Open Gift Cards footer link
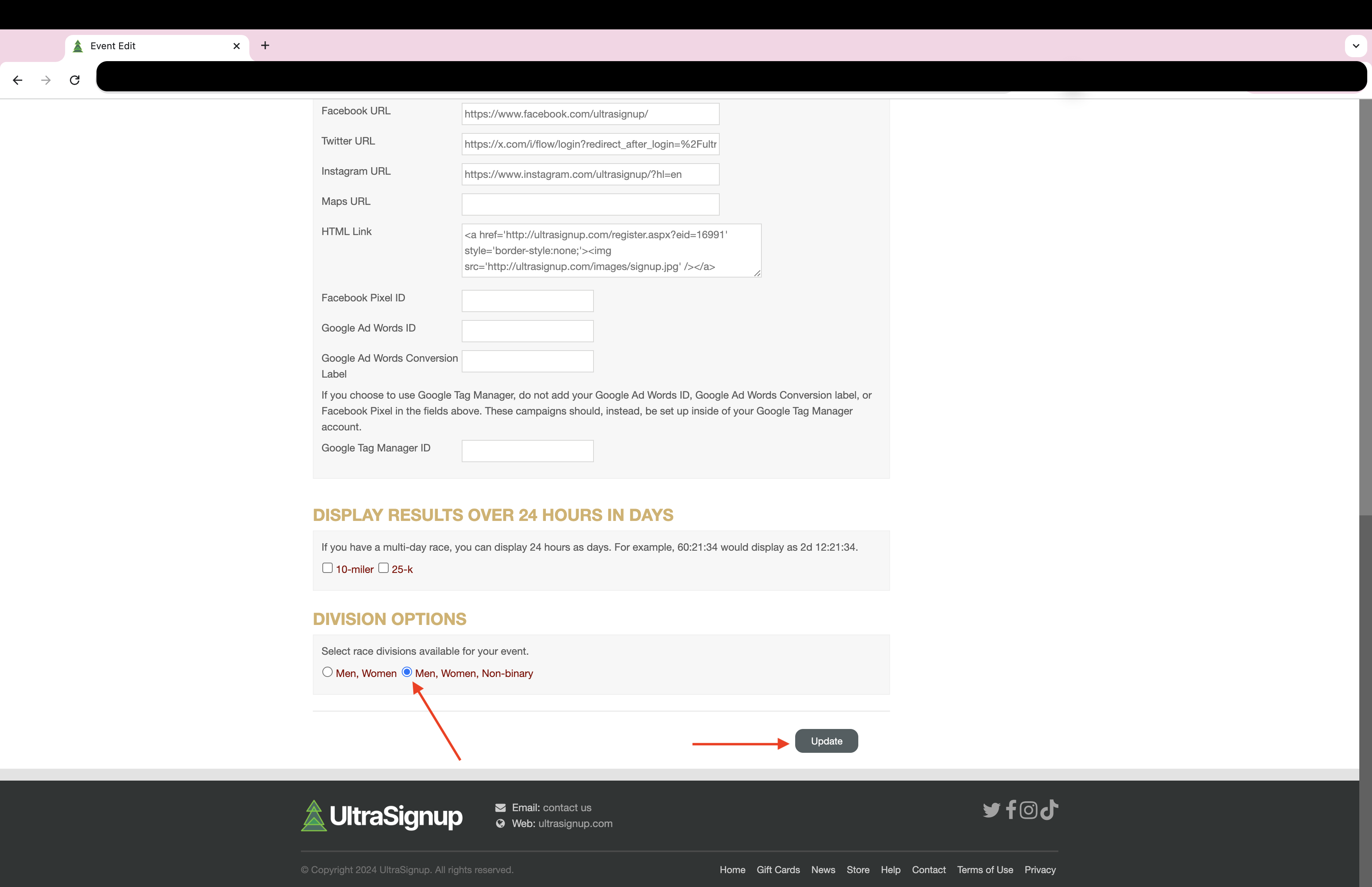 coord(778,870)
